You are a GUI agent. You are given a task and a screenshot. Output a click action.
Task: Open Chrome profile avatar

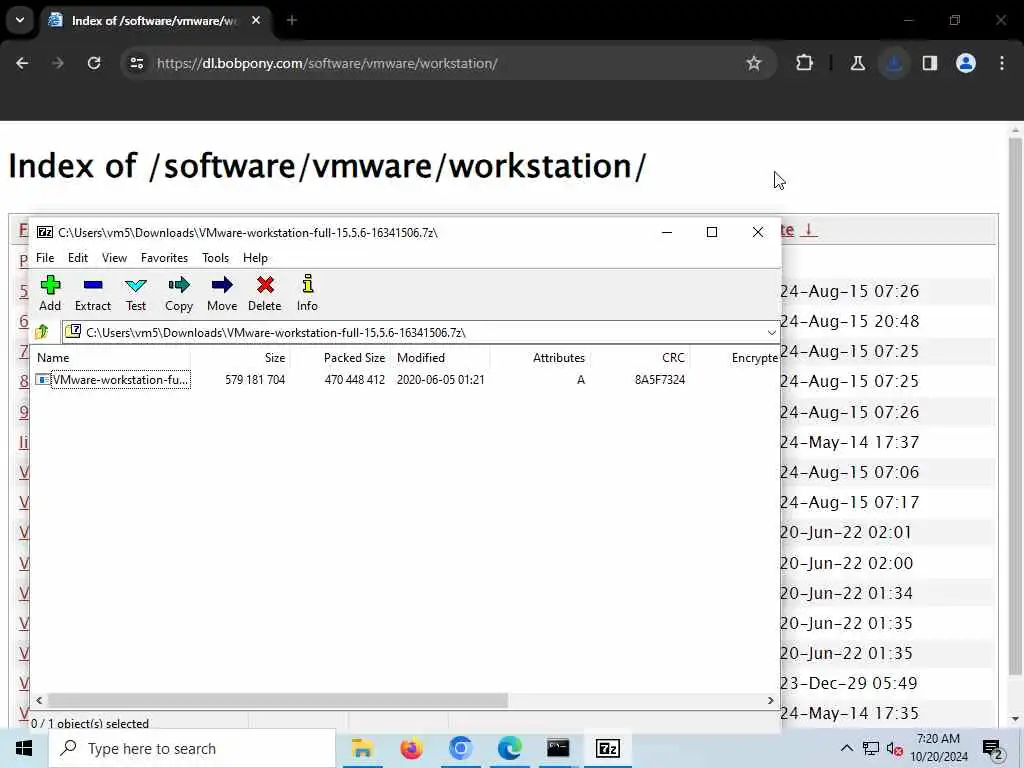click(x=966, y=63)
